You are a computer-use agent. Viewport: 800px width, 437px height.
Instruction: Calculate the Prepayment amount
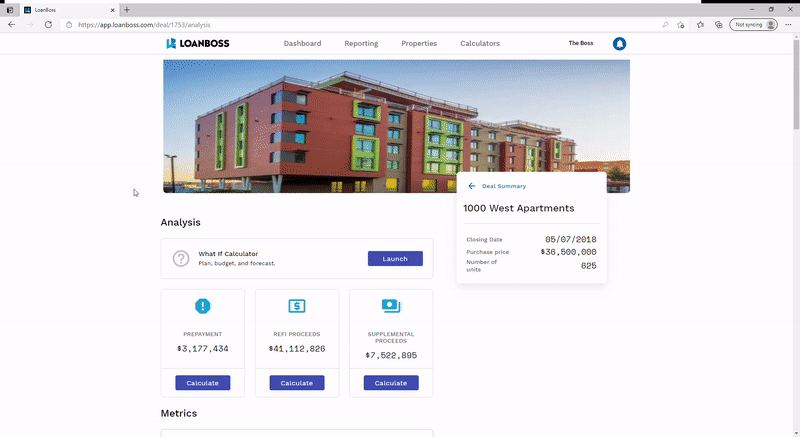tap(203, 383)
